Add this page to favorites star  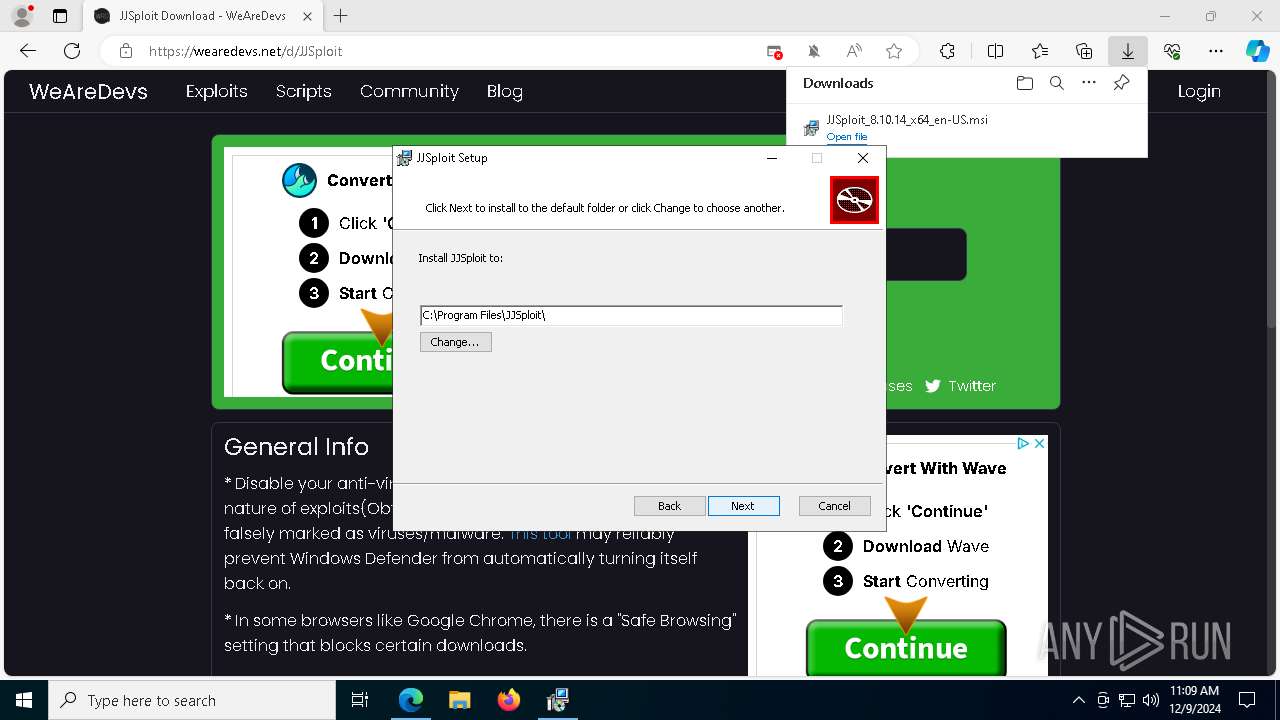pyautogui.click(x=894, y=51)
